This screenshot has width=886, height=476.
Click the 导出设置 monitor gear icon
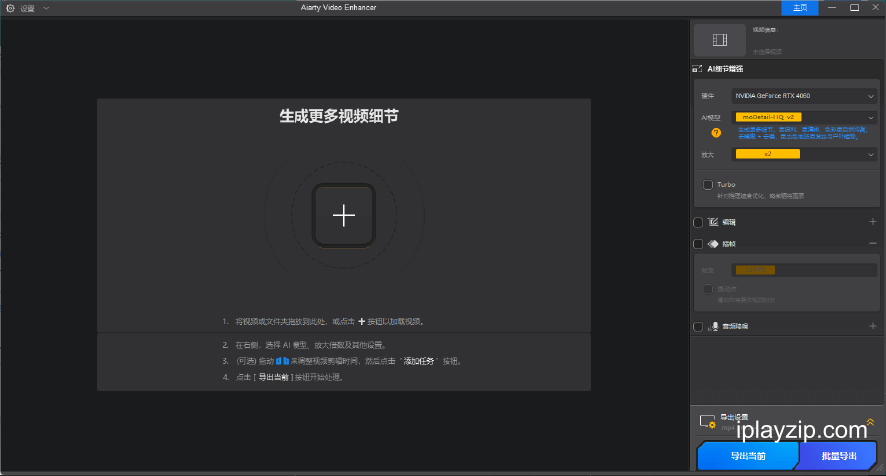[707, 422]
